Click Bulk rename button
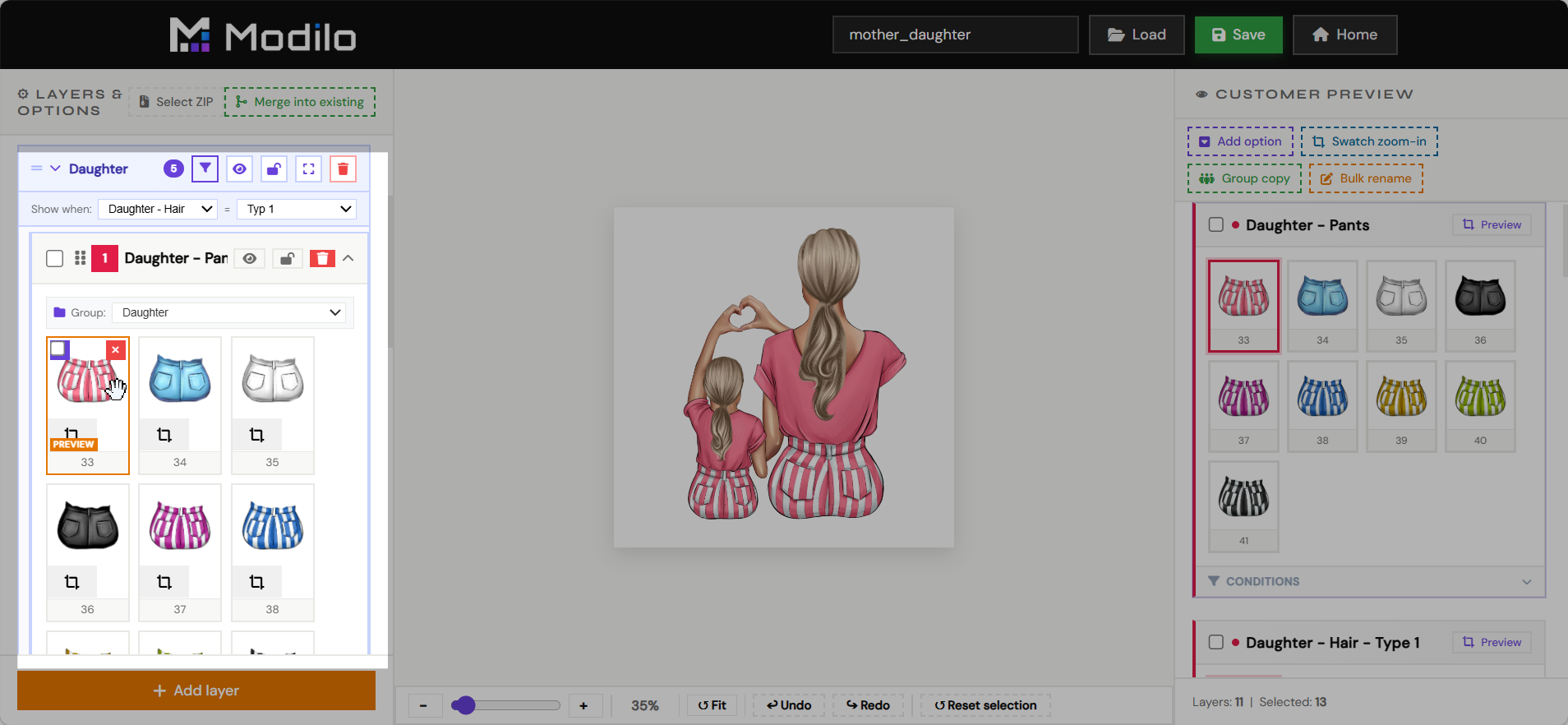1568x725 pixels. pyautogui.click(x=1366, y=178)
